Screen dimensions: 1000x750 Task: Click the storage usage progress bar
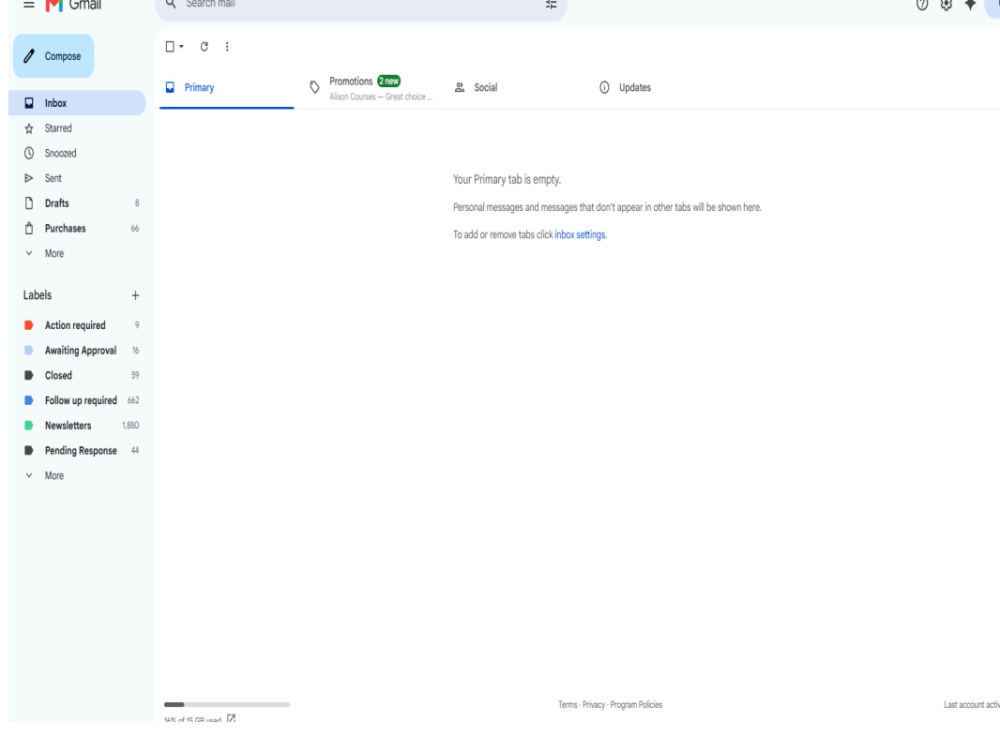pyautogui.click(x=227, y=705)
